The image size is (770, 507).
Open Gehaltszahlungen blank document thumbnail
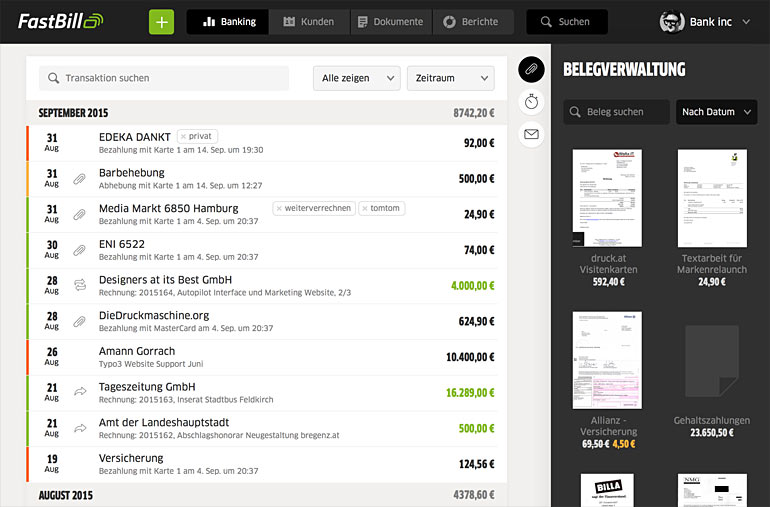(x=712, y=361)
